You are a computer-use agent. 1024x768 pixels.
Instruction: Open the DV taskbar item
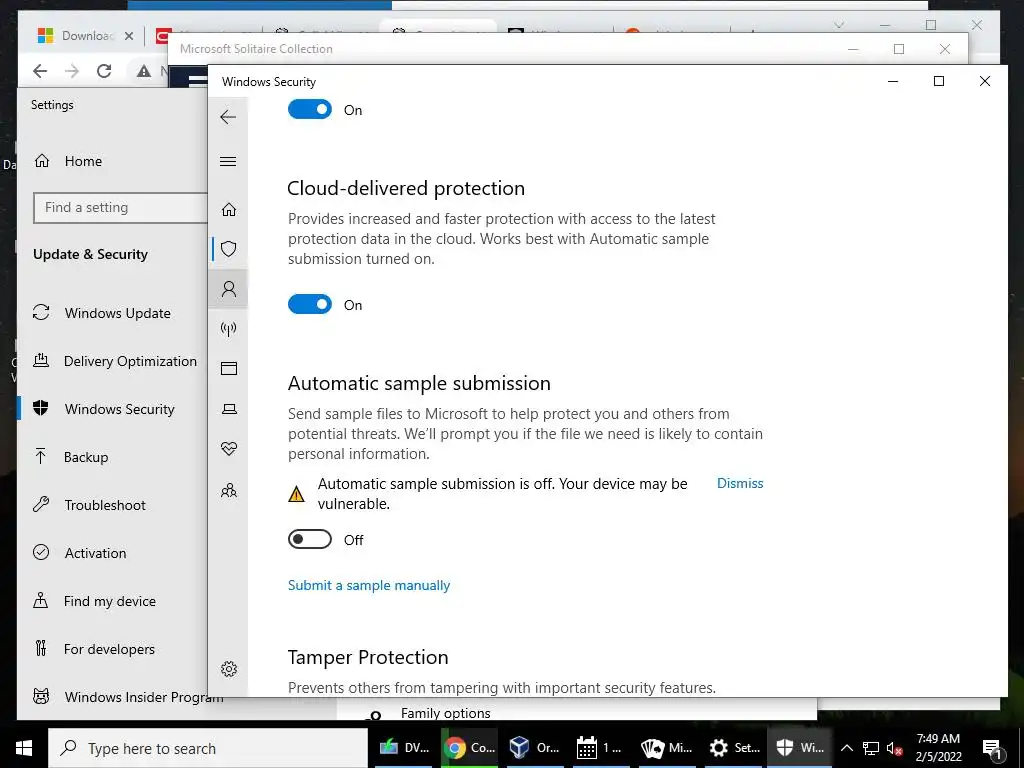tap(404, 748)
